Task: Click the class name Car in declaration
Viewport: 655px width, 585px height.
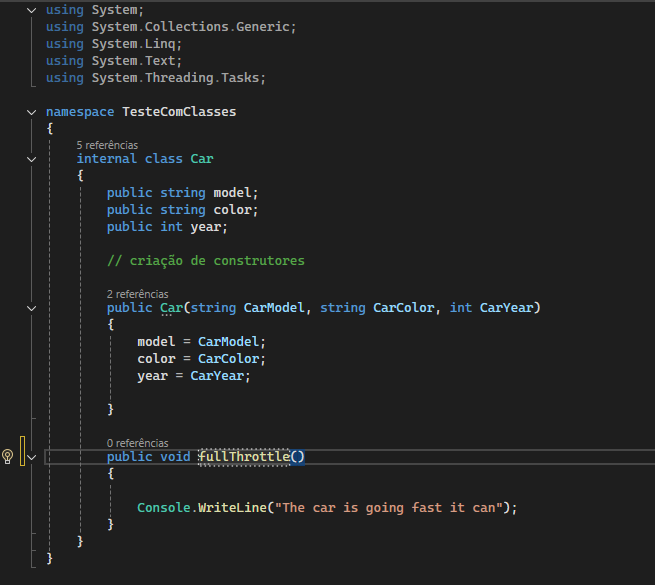Action: click(x=202, y=159)
